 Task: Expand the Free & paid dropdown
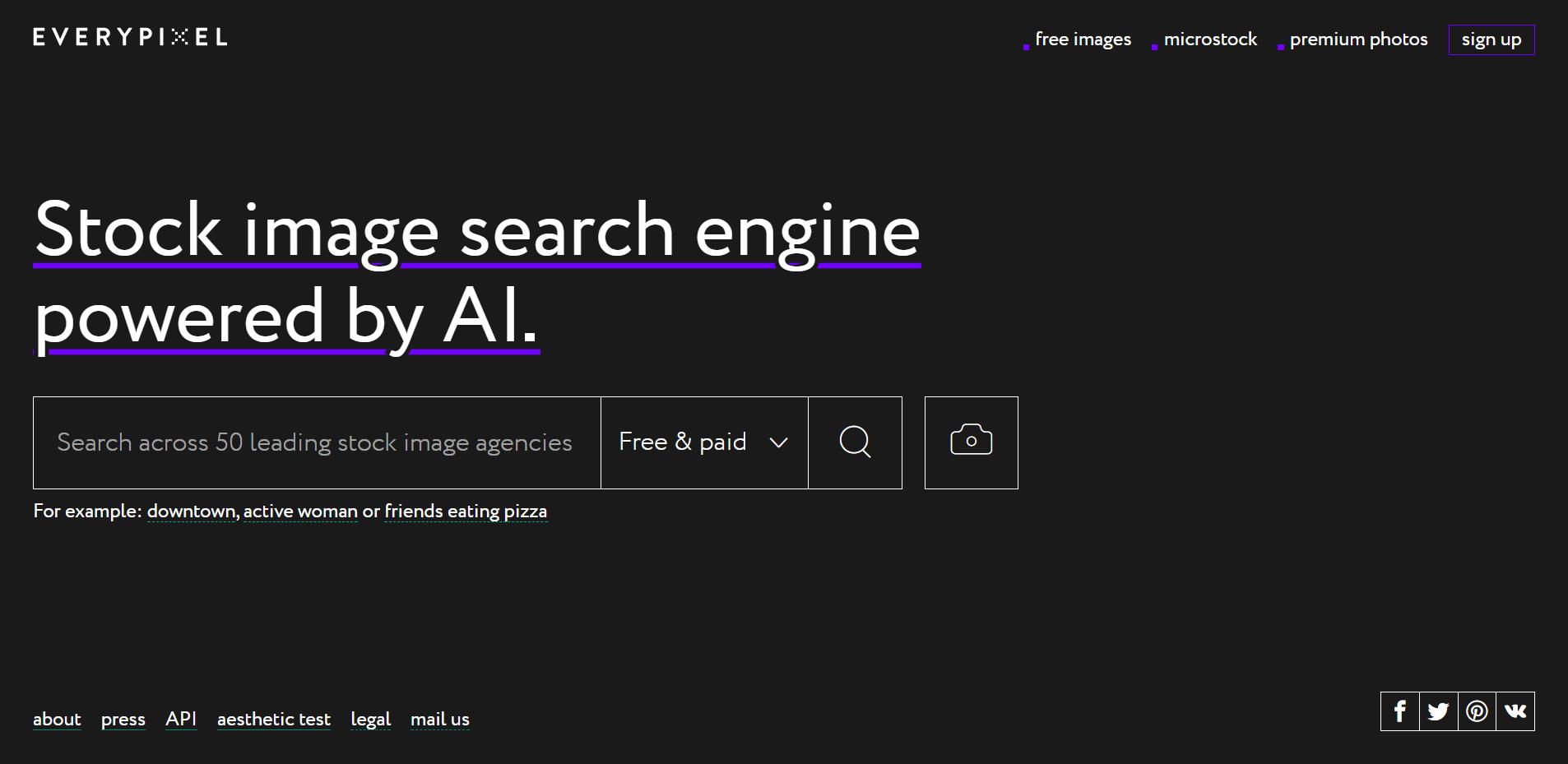pyautogui.click(x=704, y=442)
